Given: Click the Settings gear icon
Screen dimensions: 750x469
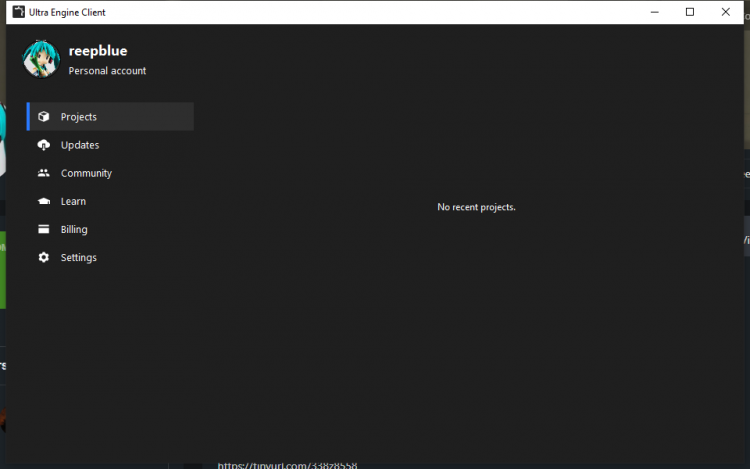Looking at the screenshot, I should click(x=44, y=258).
